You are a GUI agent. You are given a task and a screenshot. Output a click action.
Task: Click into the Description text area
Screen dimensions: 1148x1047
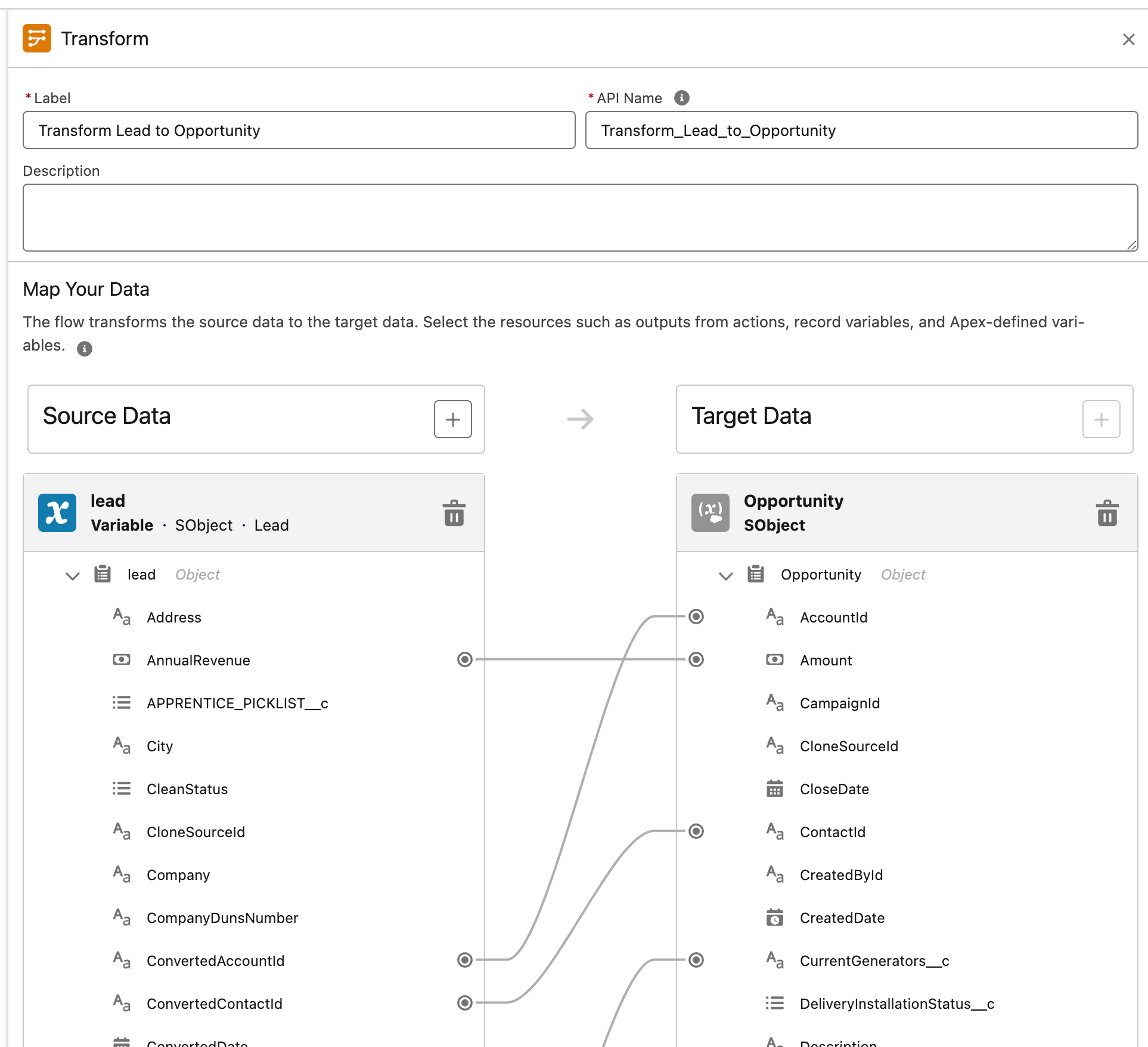pos(579,218)
